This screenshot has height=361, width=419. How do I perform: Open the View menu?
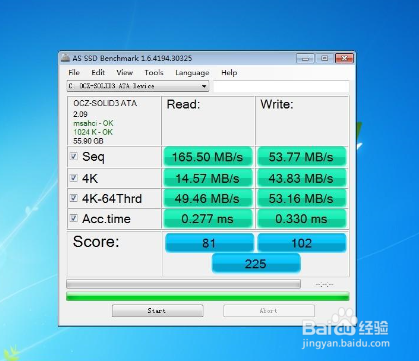click(124, 73)
